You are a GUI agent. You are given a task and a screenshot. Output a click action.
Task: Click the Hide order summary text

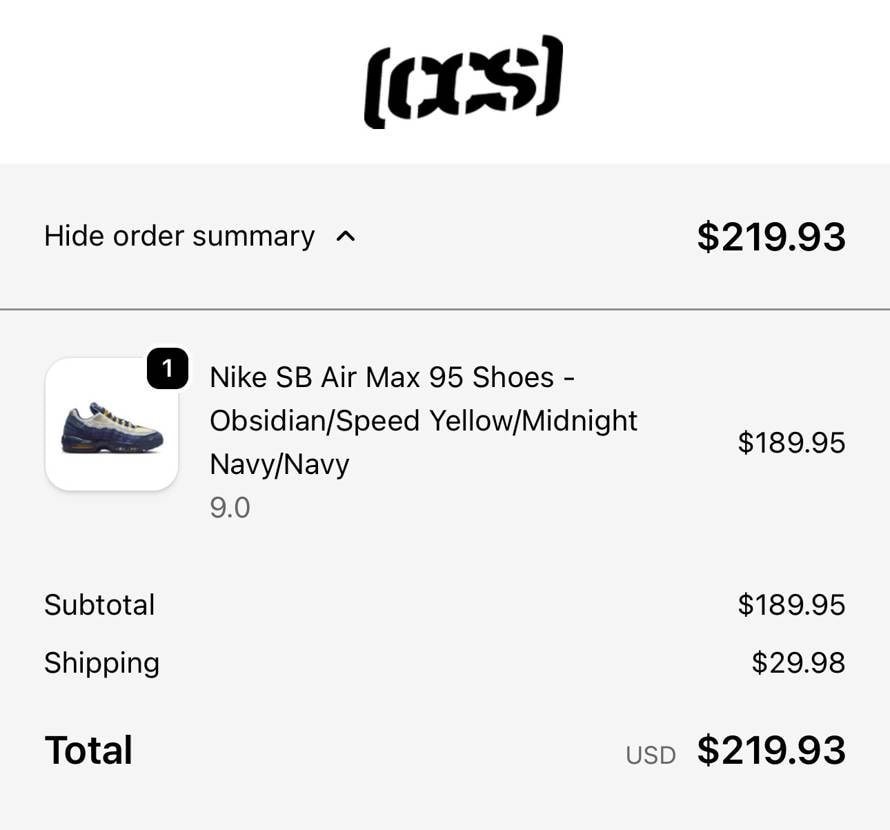[x=179, y=236]
